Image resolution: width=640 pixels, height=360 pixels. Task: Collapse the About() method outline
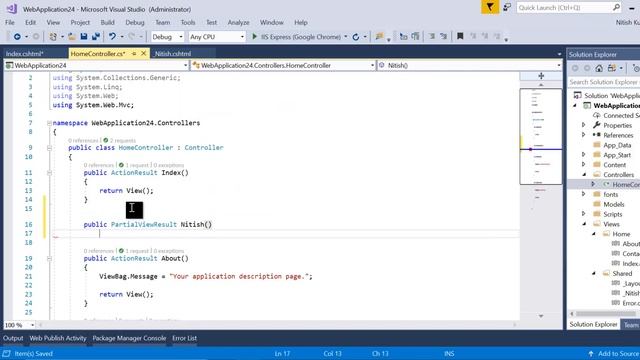49,259
